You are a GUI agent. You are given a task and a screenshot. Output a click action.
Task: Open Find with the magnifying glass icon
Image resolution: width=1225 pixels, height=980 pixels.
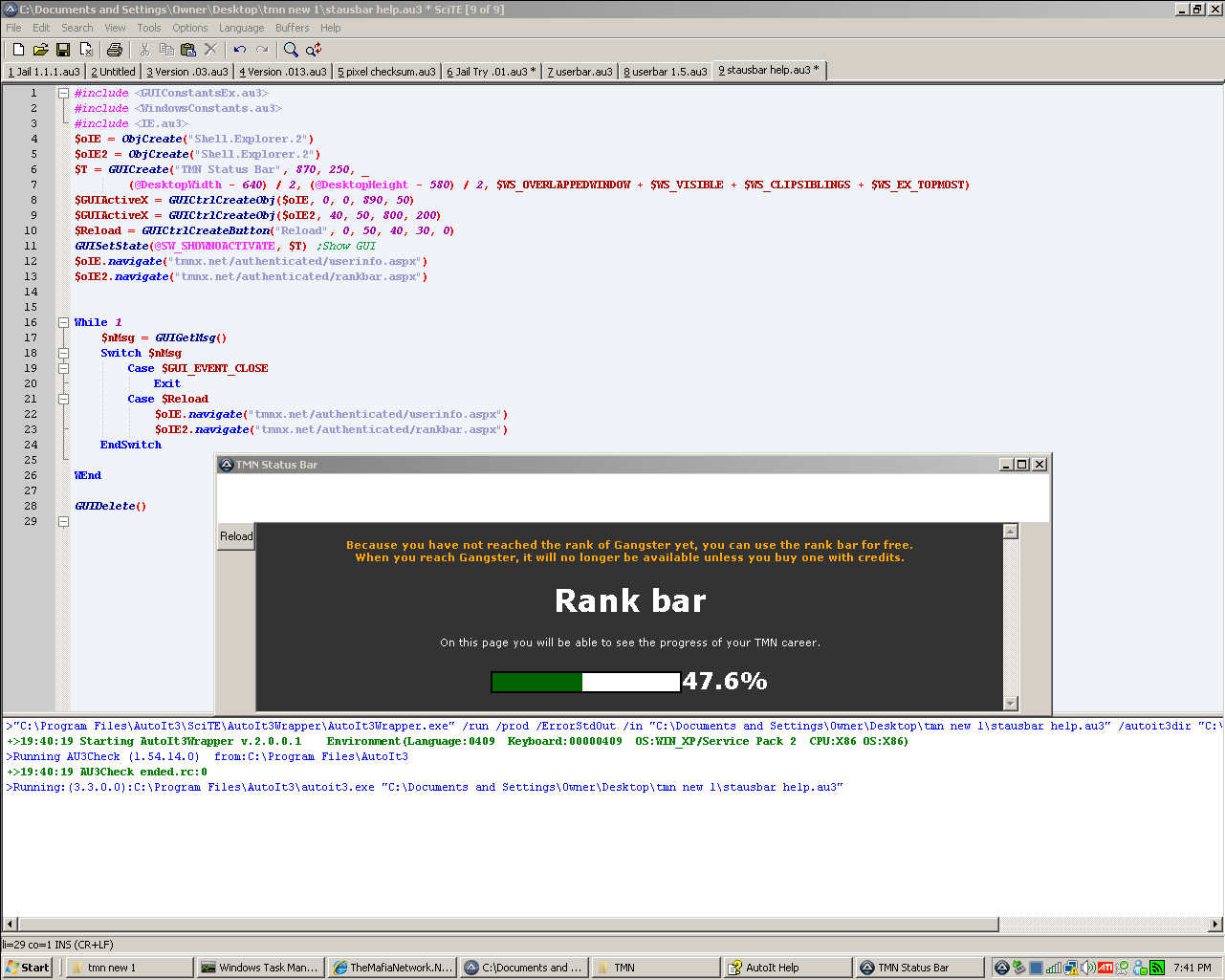tap(291, 50)
